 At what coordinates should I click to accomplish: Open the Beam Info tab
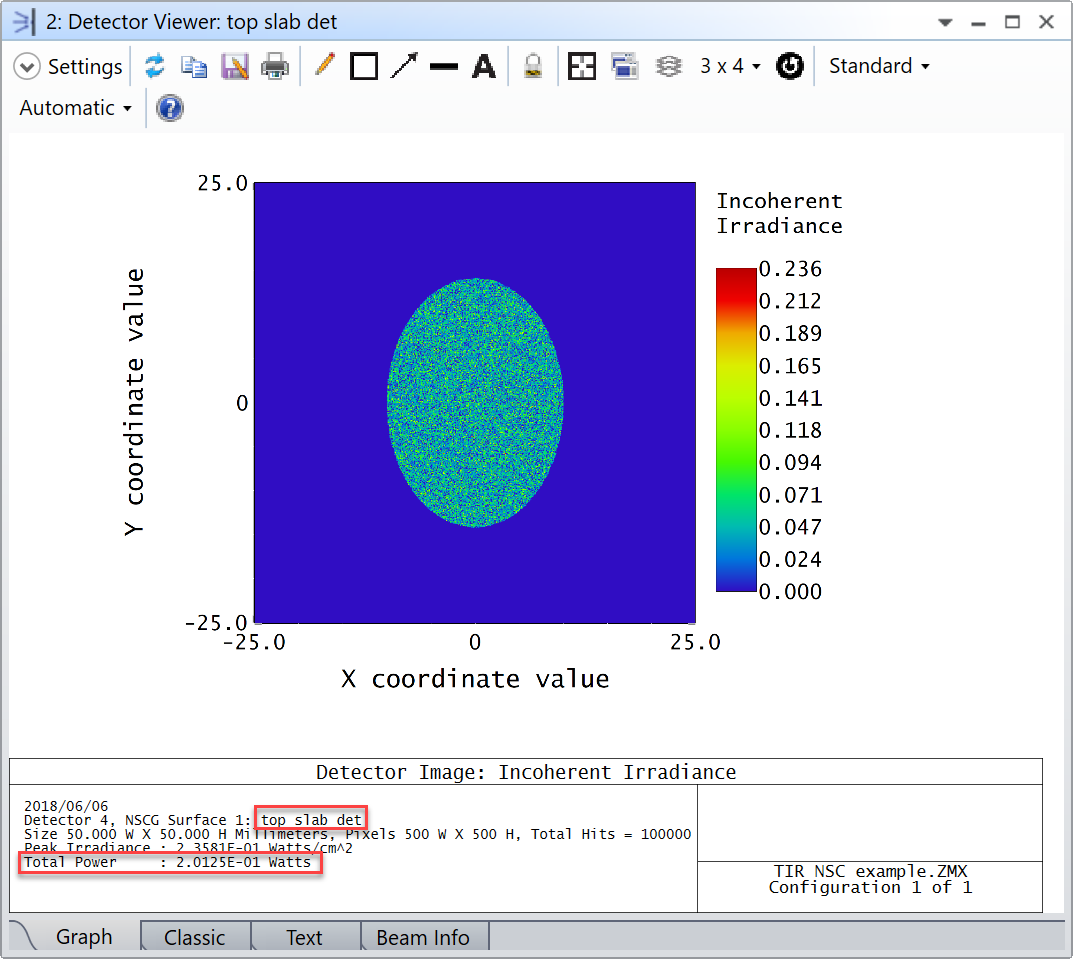click(423, 937)
